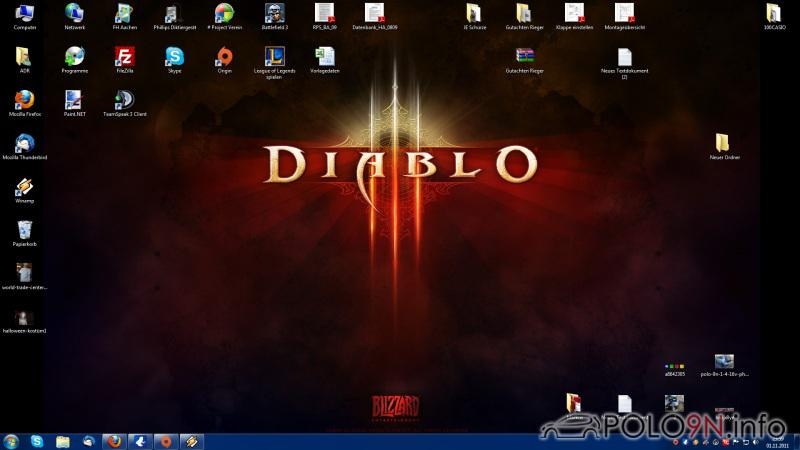Select the world-trade-center image file
800x450 pixels.
tap(24, 277)
